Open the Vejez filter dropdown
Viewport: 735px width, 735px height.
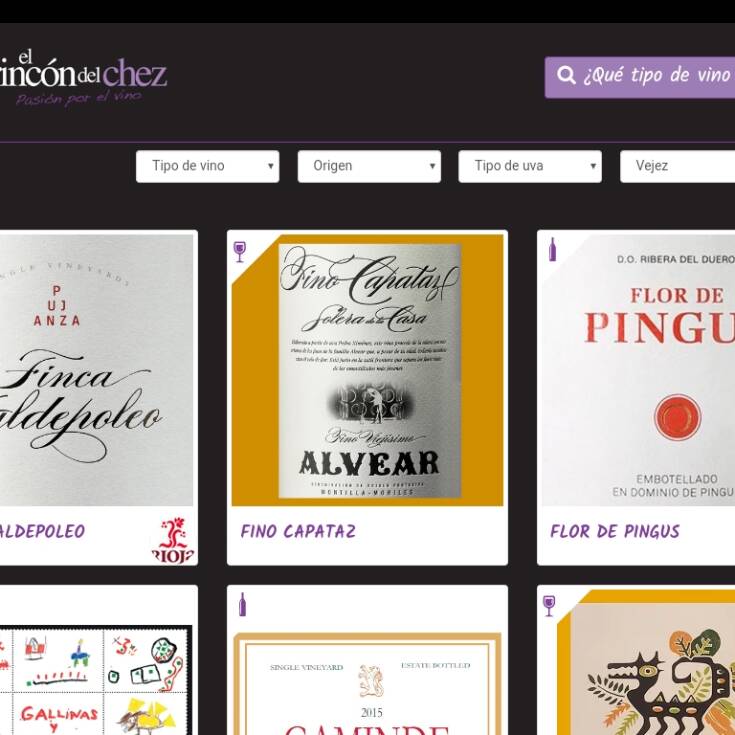click(677, 166)
